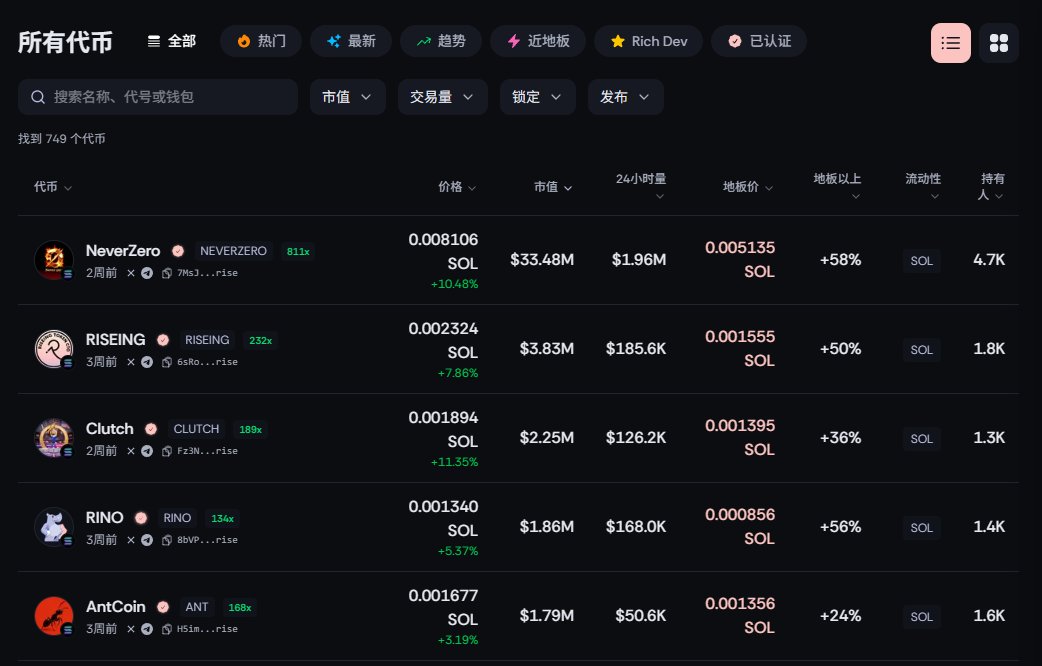Sort by 代币 column header
Image resolution: width=1042 pixels, height=666 pixels.
(53, 187)
